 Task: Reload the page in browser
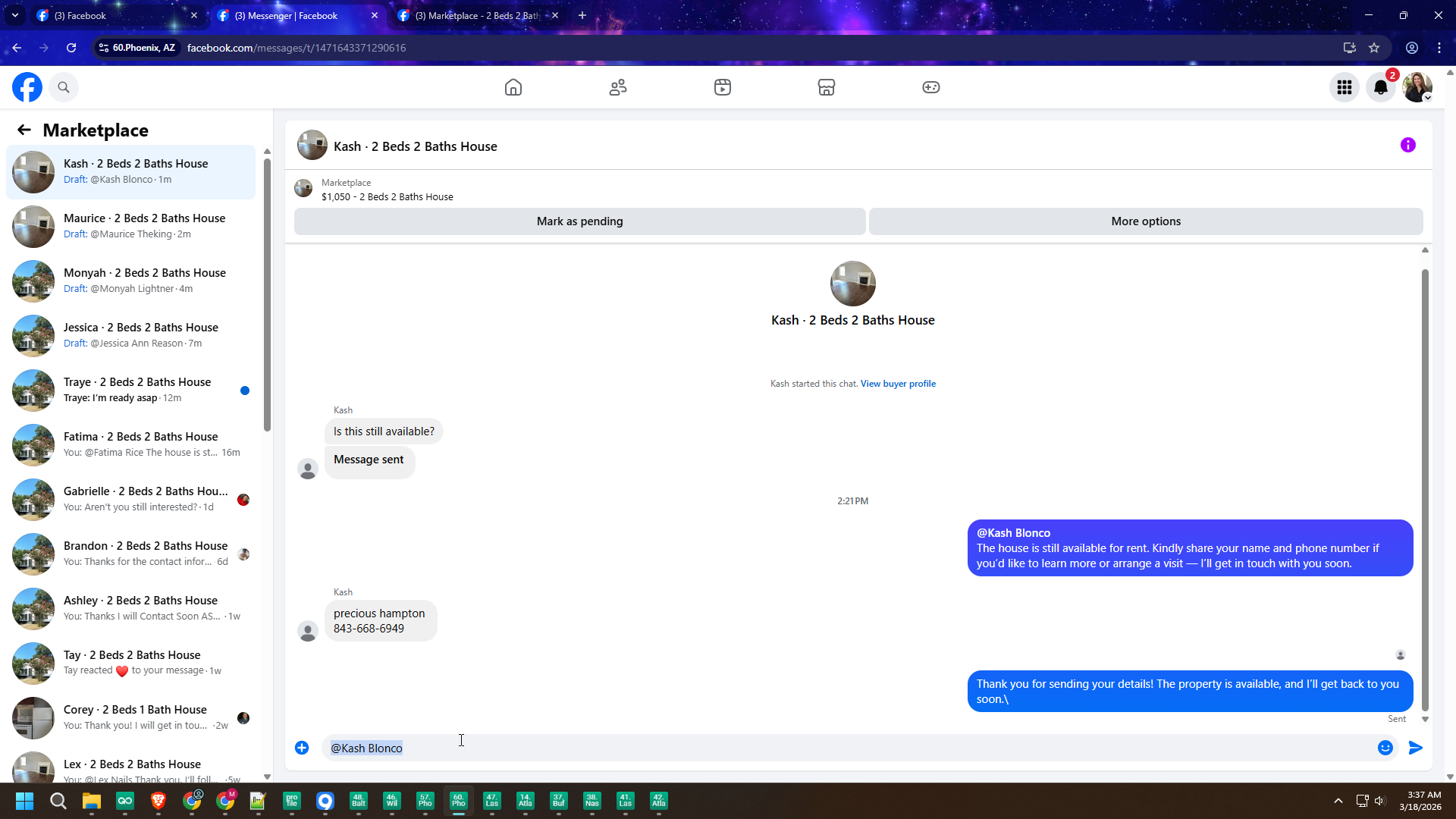(71, 48)
